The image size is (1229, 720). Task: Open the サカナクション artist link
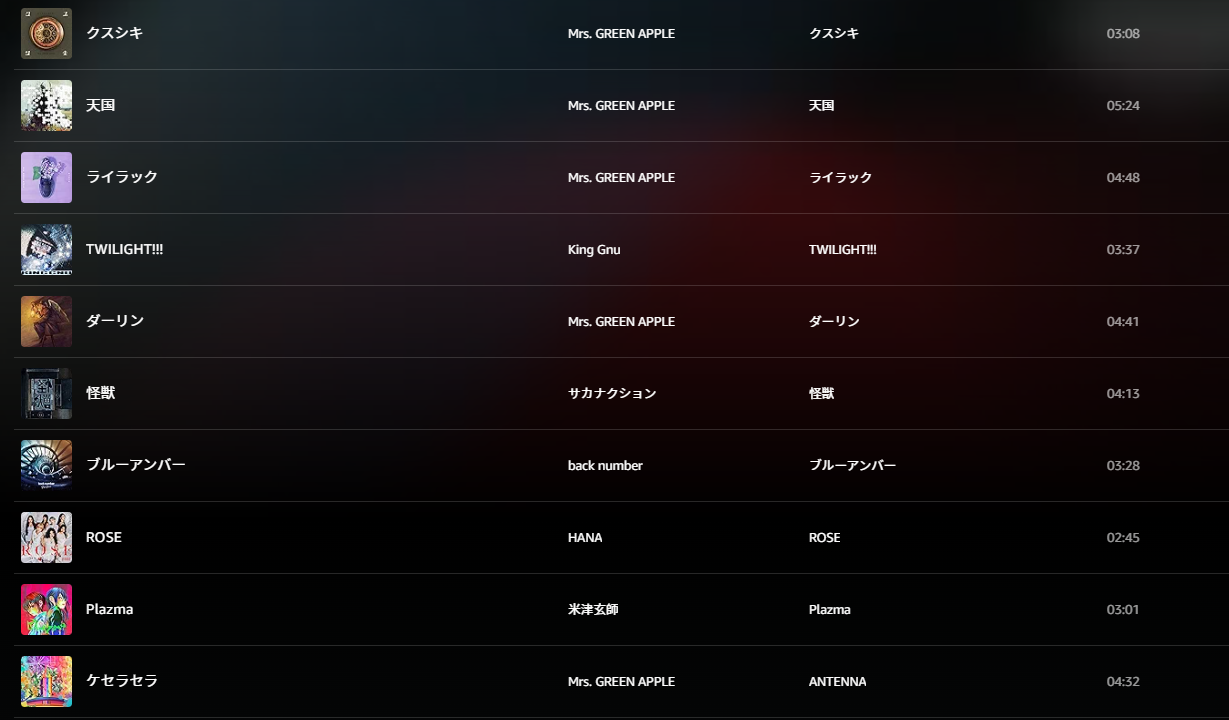click(x=612, y=393)
